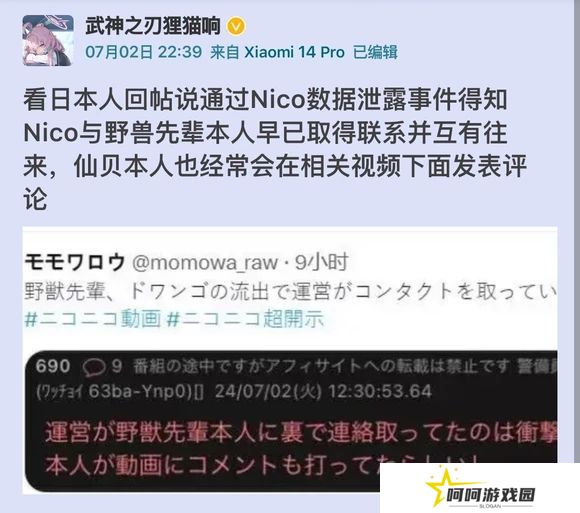Image resolution: width=580 pixels, height=513 pixels.
Task: Click the yellow verified badge icon
Action: click(236, 26)
